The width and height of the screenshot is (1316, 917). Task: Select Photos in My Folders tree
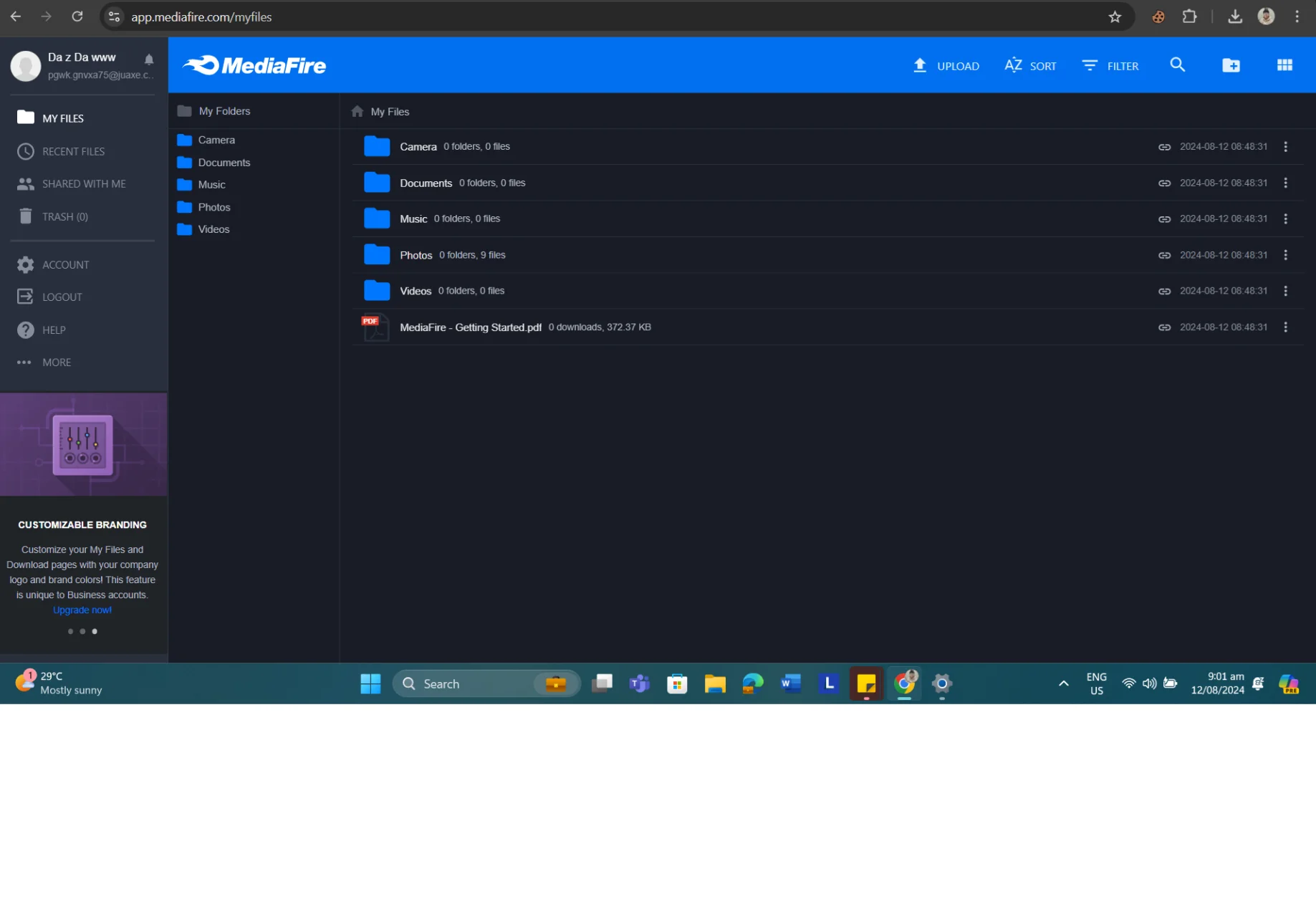click(203, 207)
